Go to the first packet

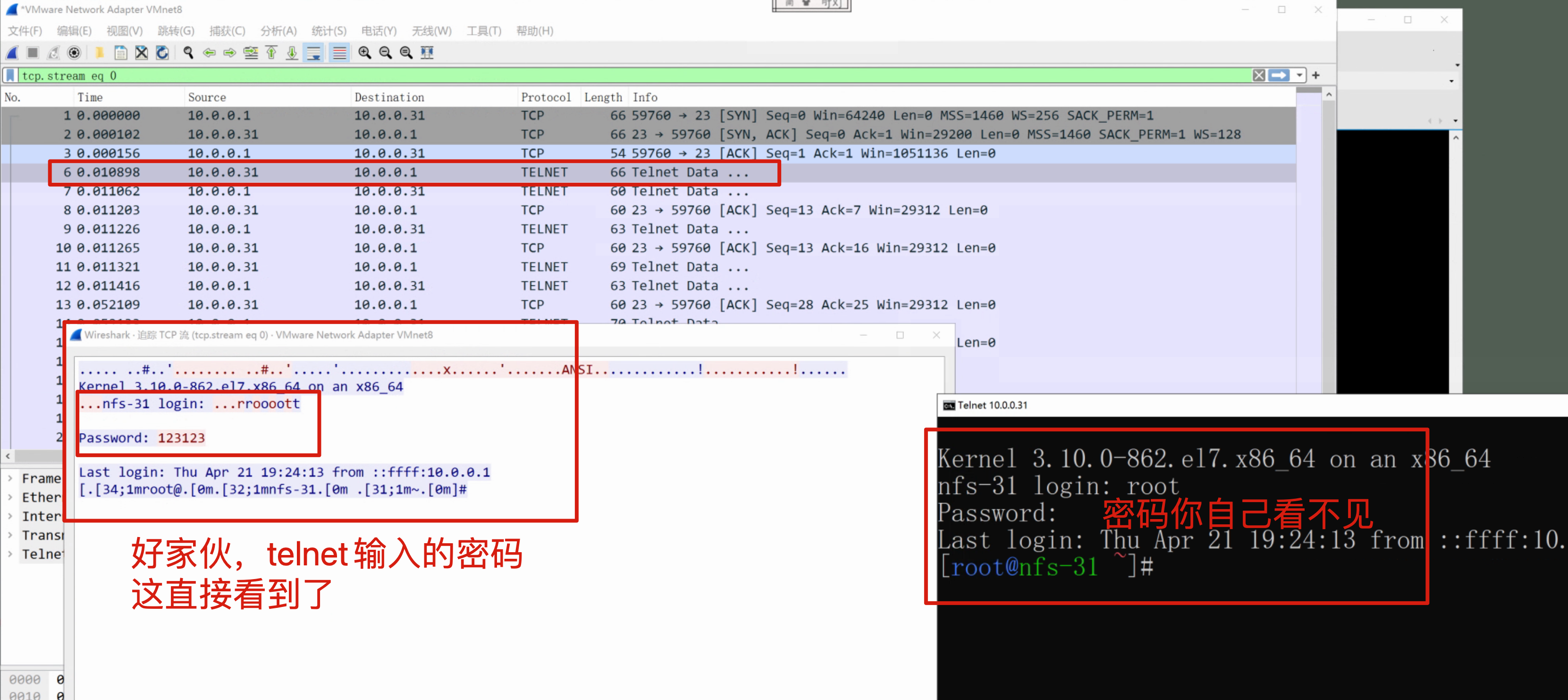(x=271, y=53)
